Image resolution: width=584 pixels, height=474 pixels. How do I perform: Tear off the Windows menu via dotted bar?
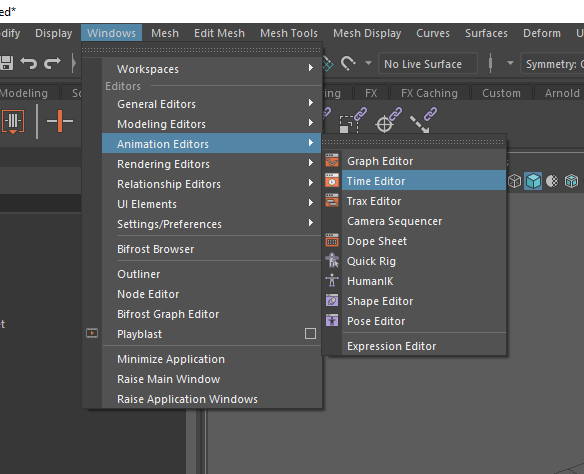click(201, 50)
